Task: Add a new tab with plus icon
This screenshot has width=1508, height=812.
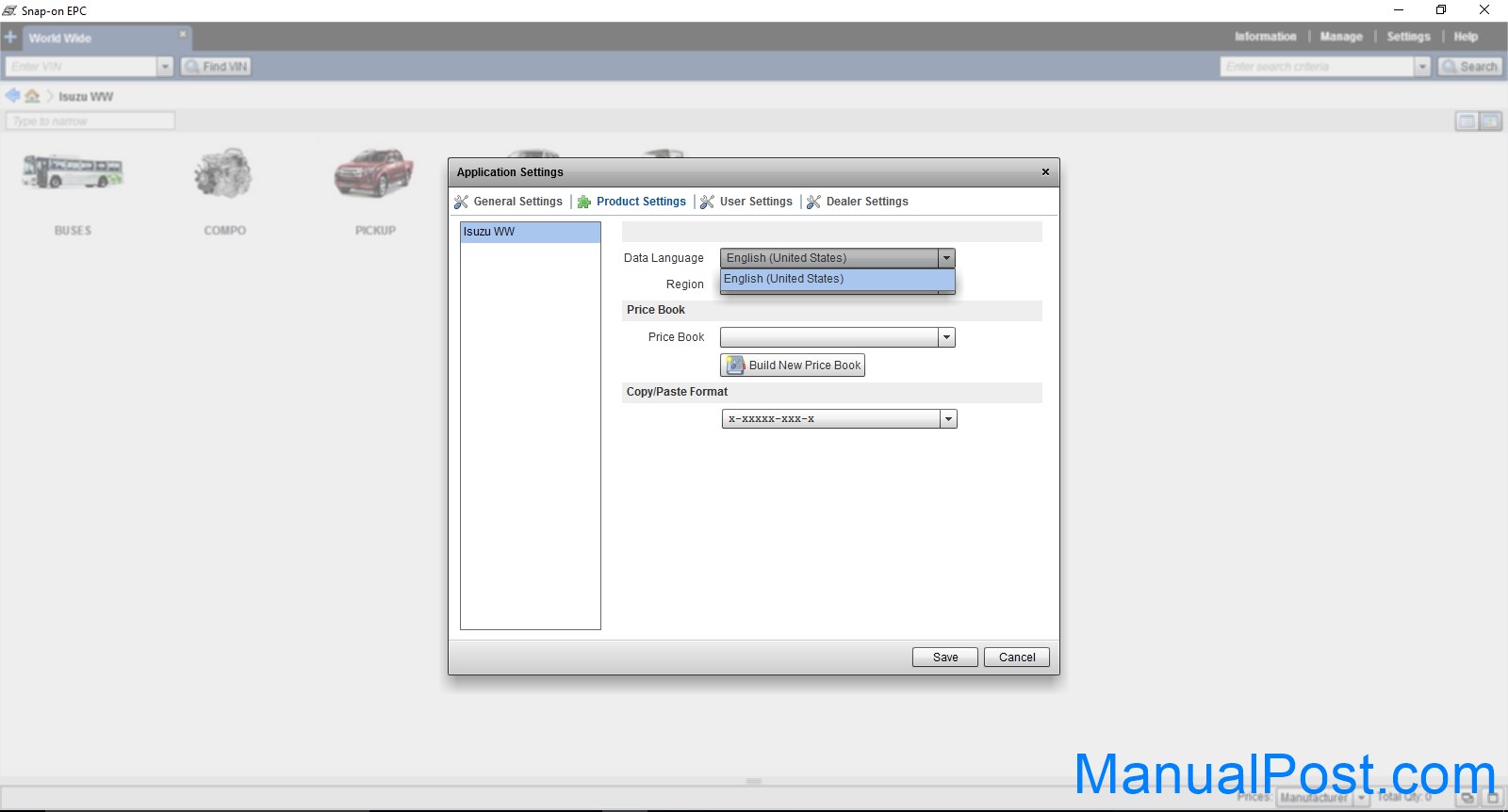Action: (10, 38)
